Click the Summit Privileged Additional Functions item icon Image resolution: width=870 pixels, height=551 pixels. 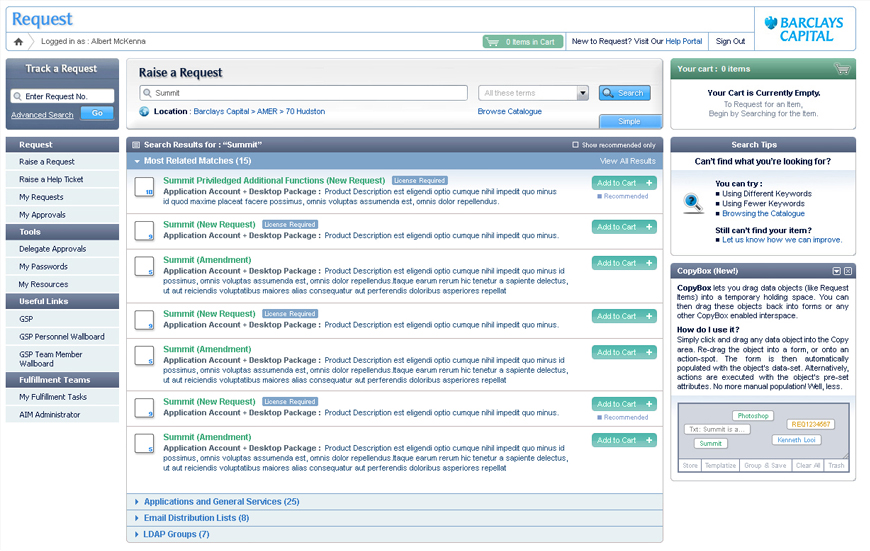pyautogui.click(x=145, y=189)
